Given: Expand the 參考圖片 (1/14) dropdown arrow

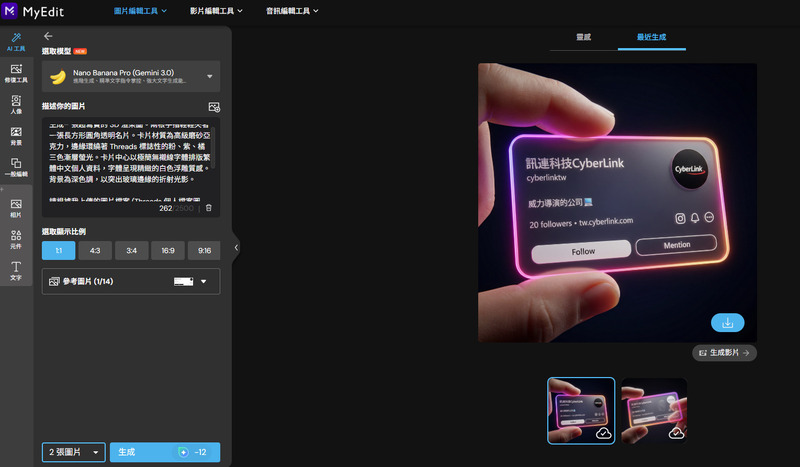Looking at the screenshot, I should 204,281.
